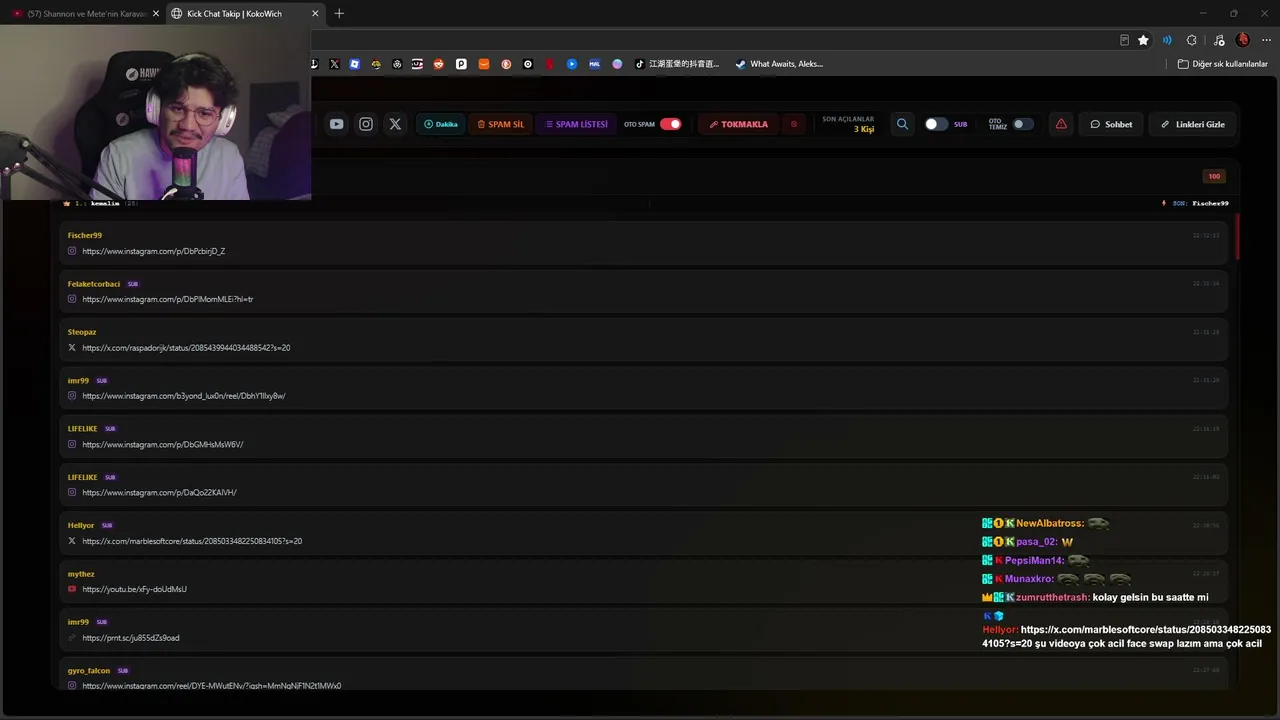1280x720 pixels.
Task: Open the Reddit bookmark in the bookmarks bar
Action: (438, 64)
